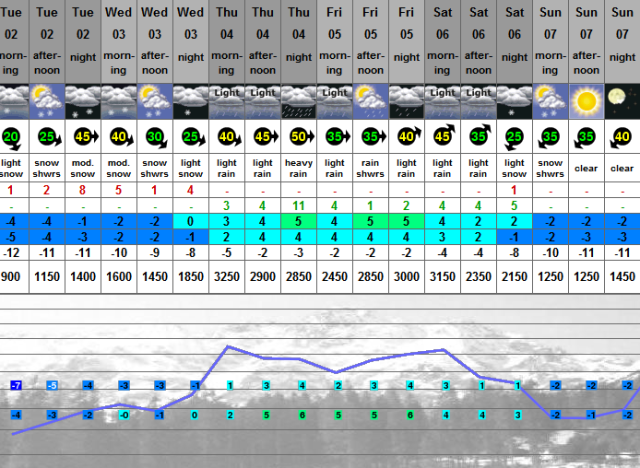Select the wind chill value -5 for Thu morning
This screenshot has width=640, height=468.
227,253
